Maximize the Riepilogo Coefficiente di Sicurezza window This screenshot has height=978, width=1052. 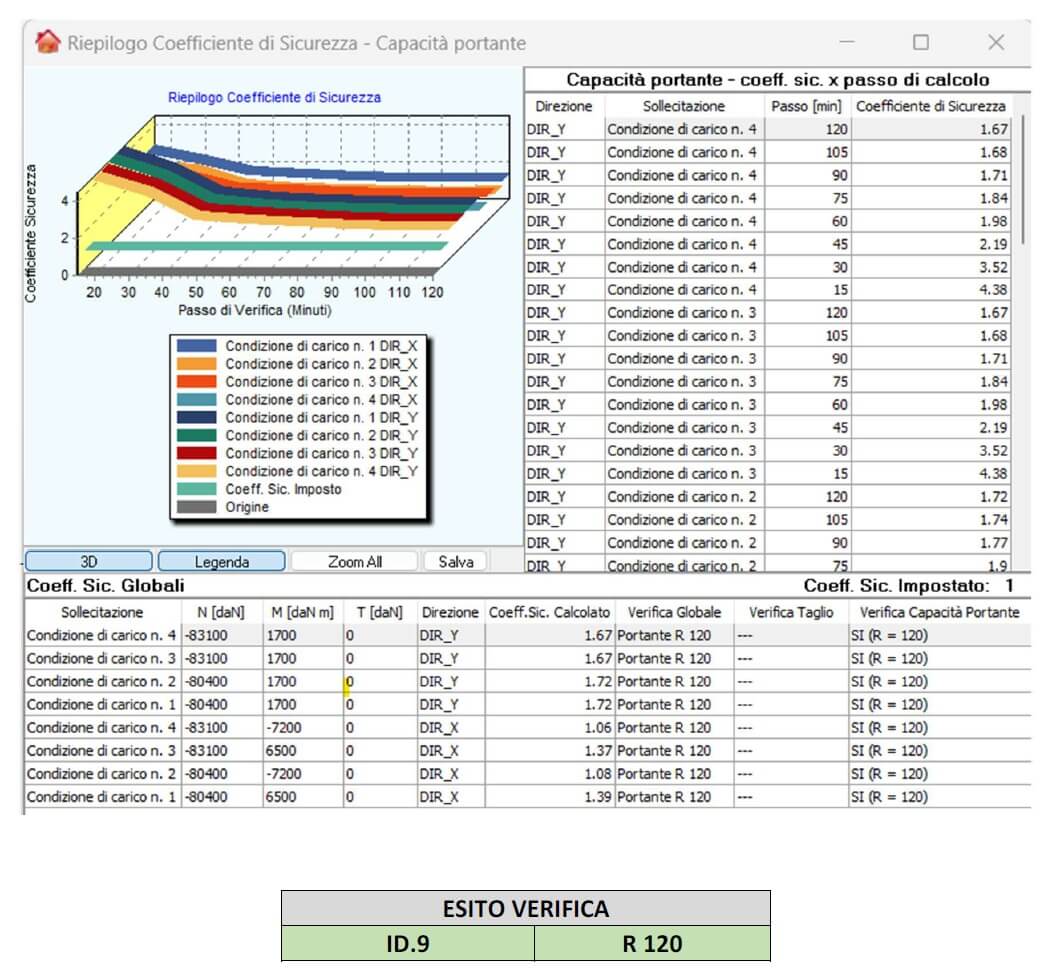click(x=921, y=42)
